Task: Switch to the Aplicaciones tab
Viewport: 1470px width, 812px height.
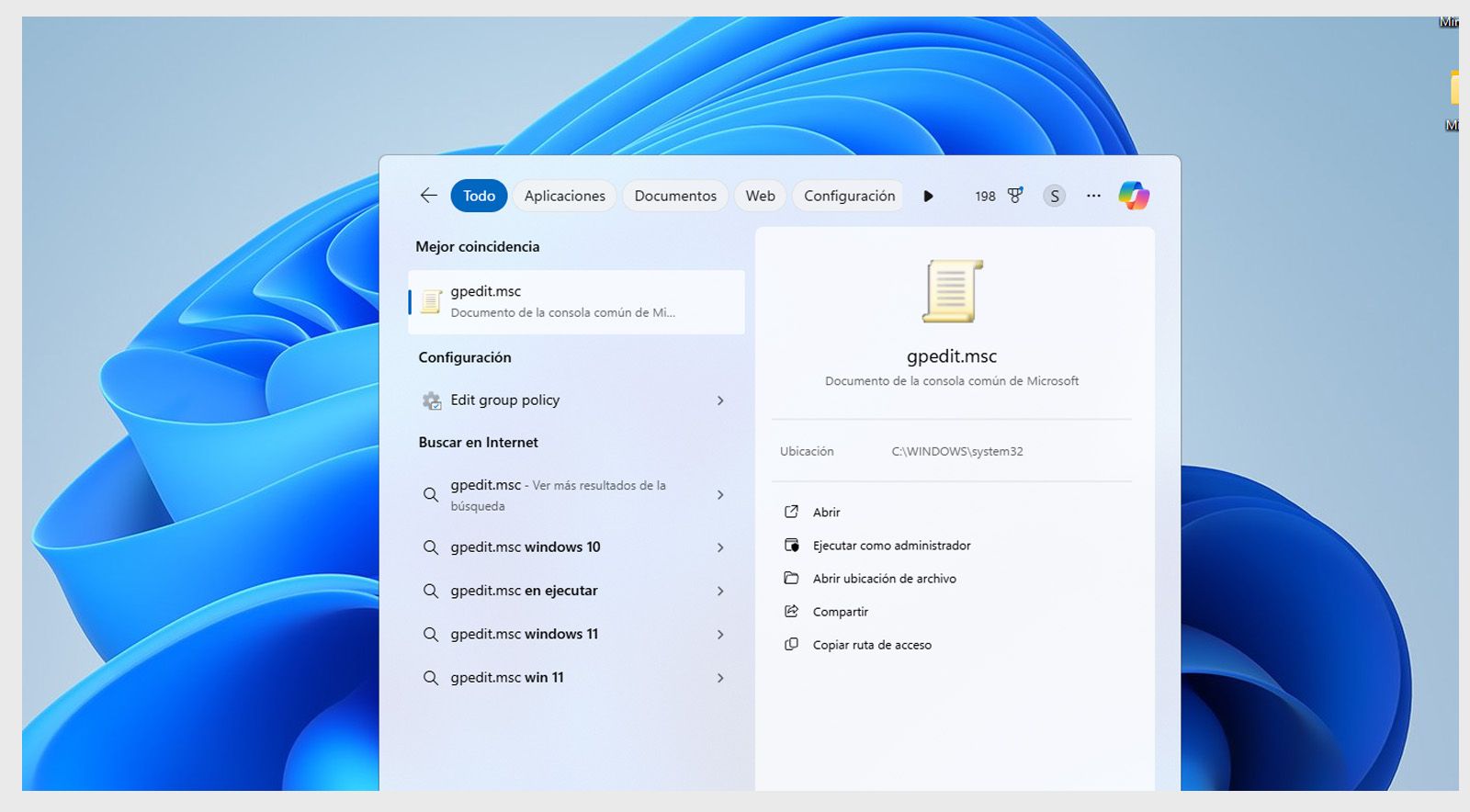Action: pos(565,196)
